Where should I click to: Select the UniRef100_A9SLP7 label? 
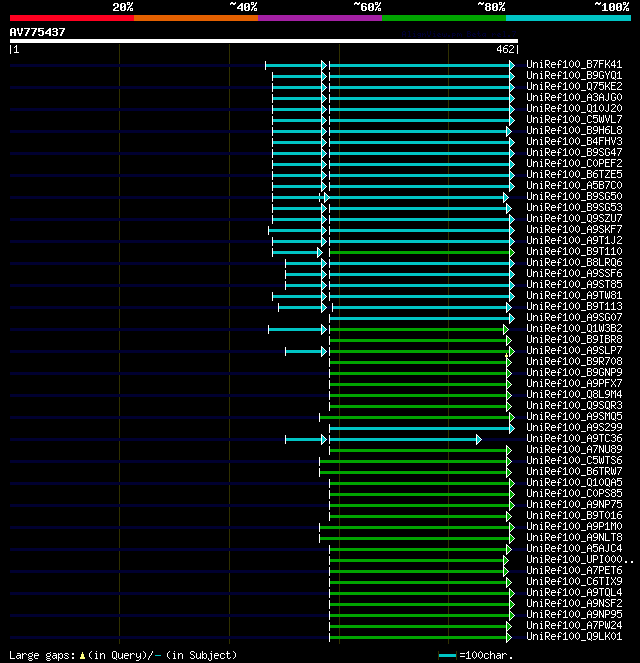[574, 350]
